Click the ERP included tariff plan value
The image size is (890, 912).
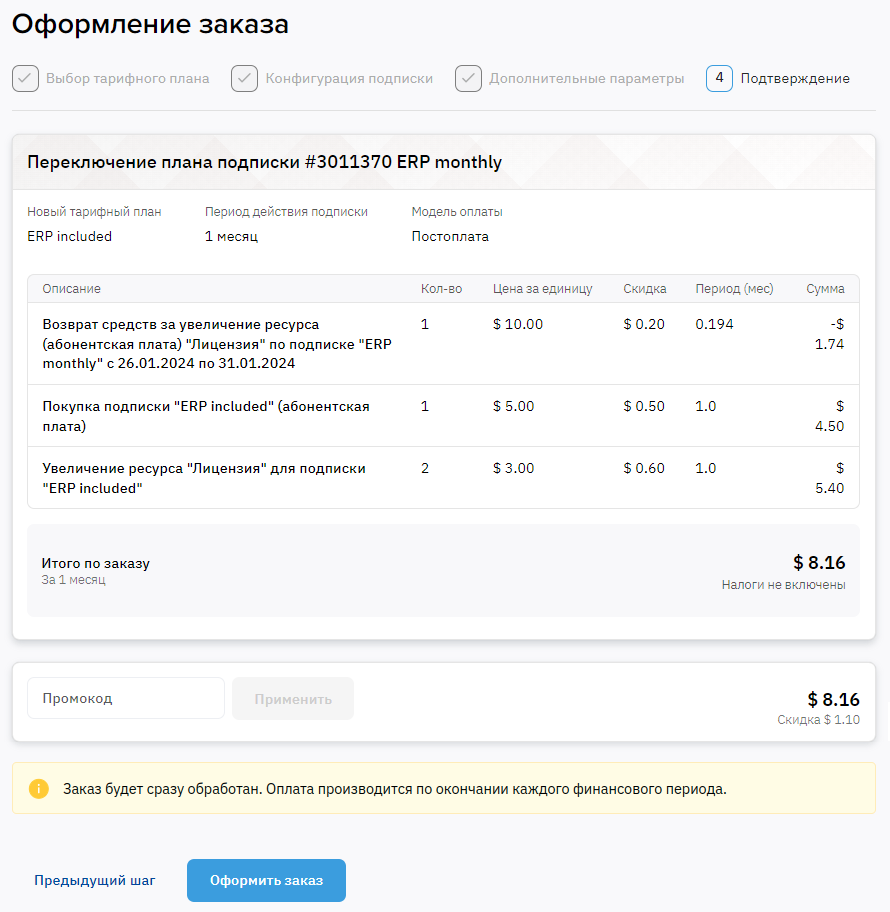70,236
